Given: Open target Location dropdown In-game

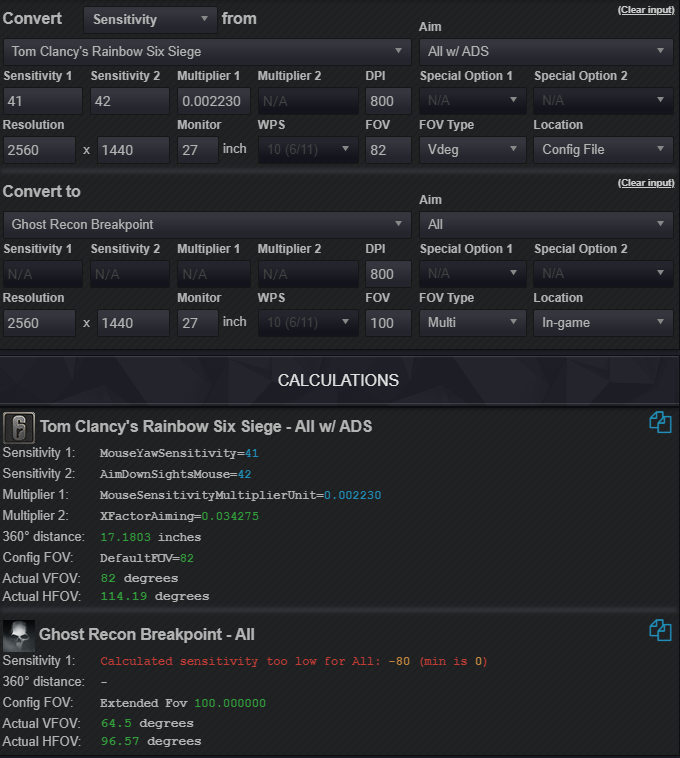Looking at the screenshot, I should point(603,323).
